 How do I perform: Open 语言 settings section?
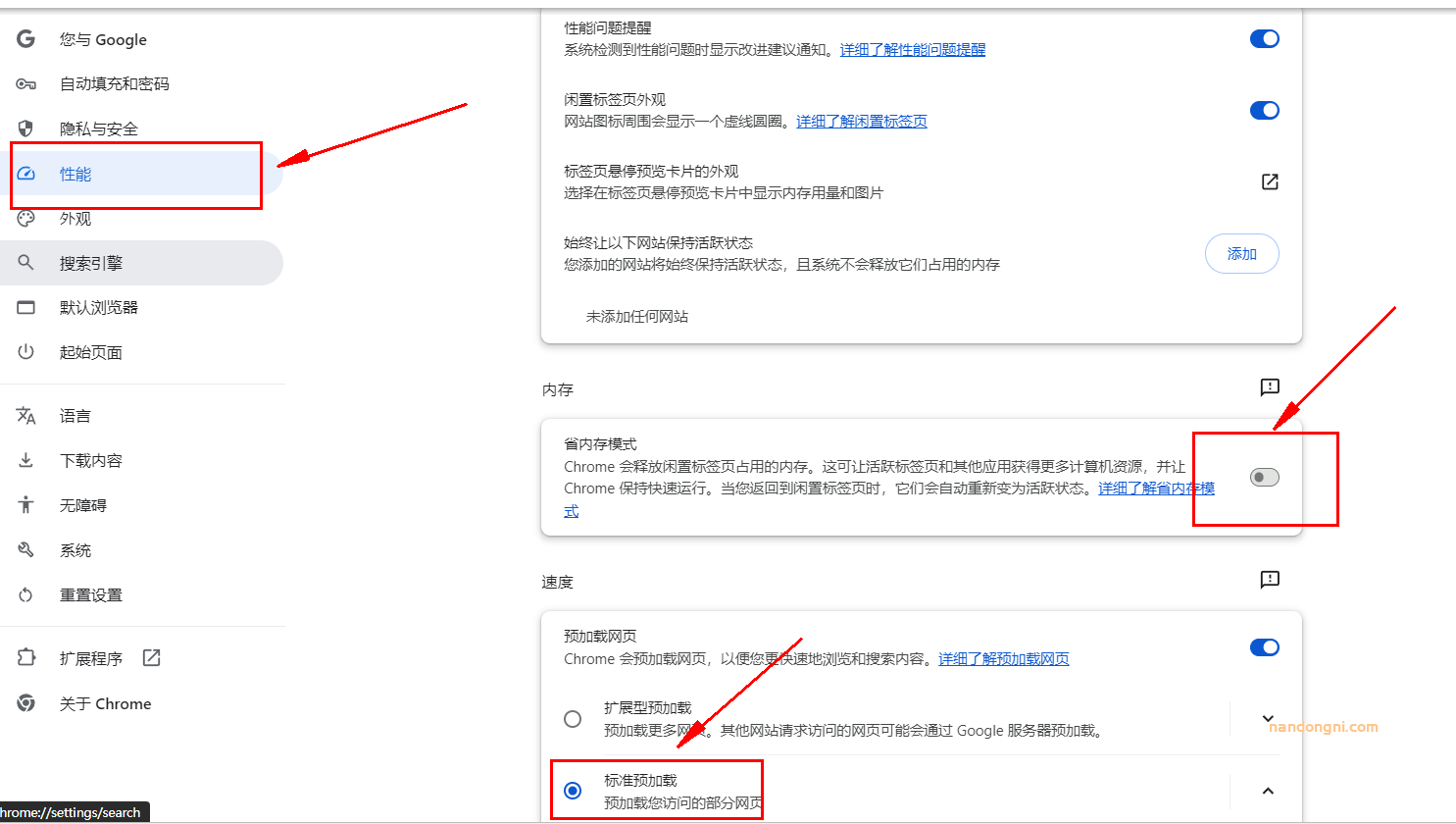point(142,416)
